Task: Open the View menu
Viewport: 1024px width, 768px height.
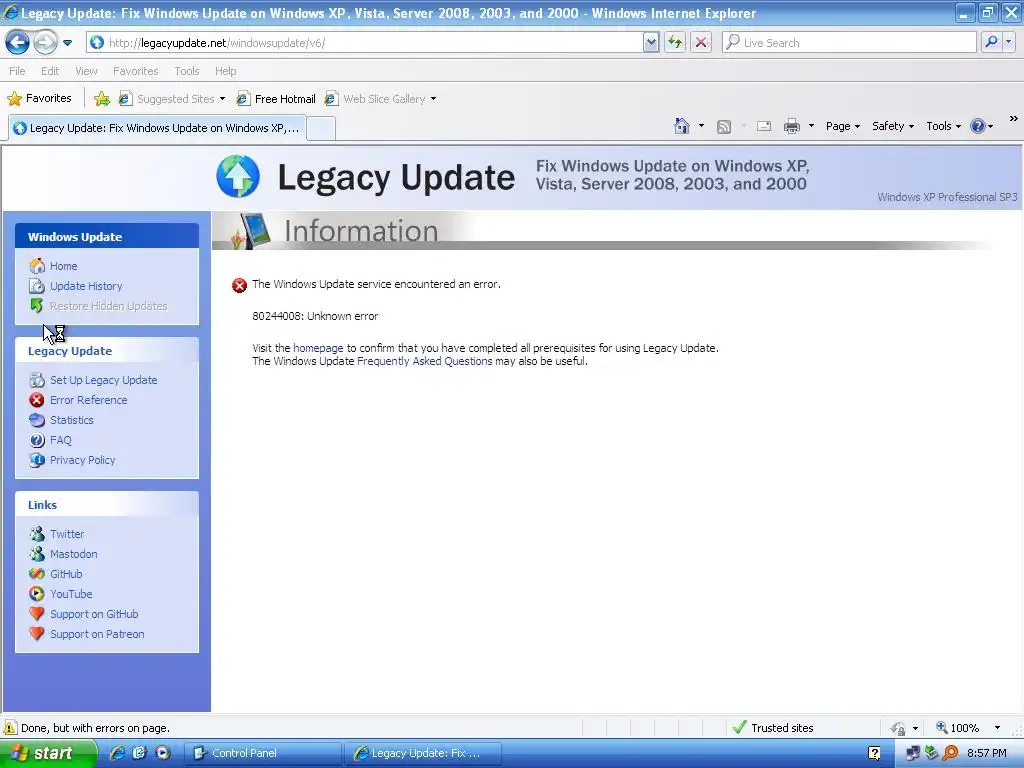Action: click(86, 71)
